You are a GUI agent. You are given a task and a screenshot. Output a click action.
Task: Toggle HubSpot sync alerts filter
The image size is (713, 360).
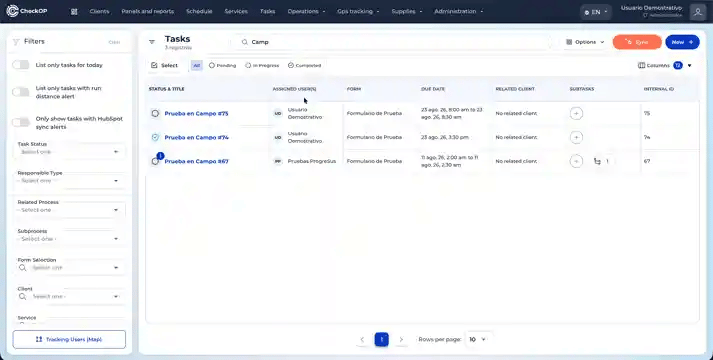tap(20, 123)
